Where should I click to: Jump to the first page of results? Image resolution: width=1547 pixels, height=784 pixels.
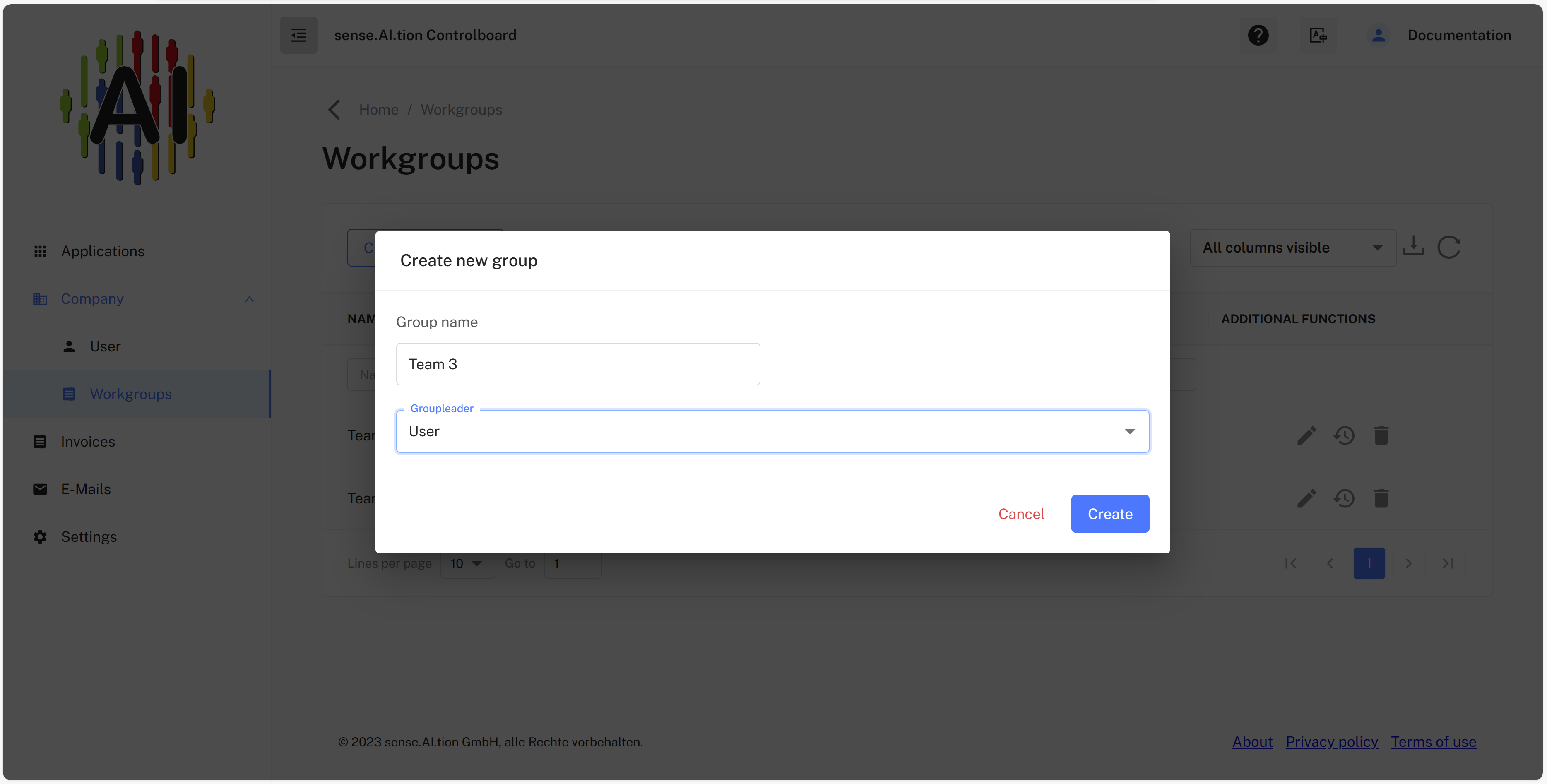click(x=1291, y=563)
